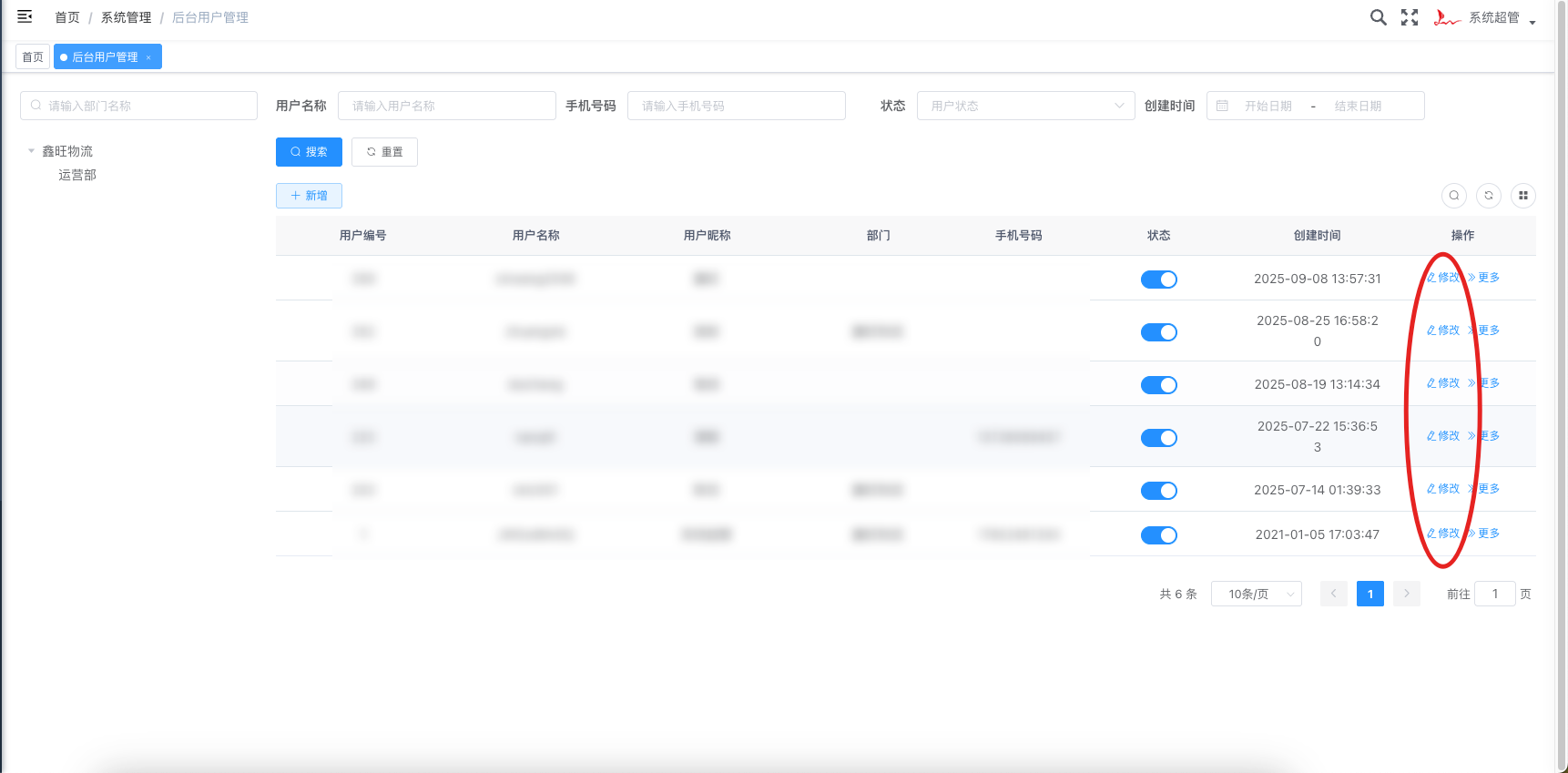The height and width of the screenshot is (773, 1568).
Task: Pick 结束日期 in date range
Action: (1358, 106)
